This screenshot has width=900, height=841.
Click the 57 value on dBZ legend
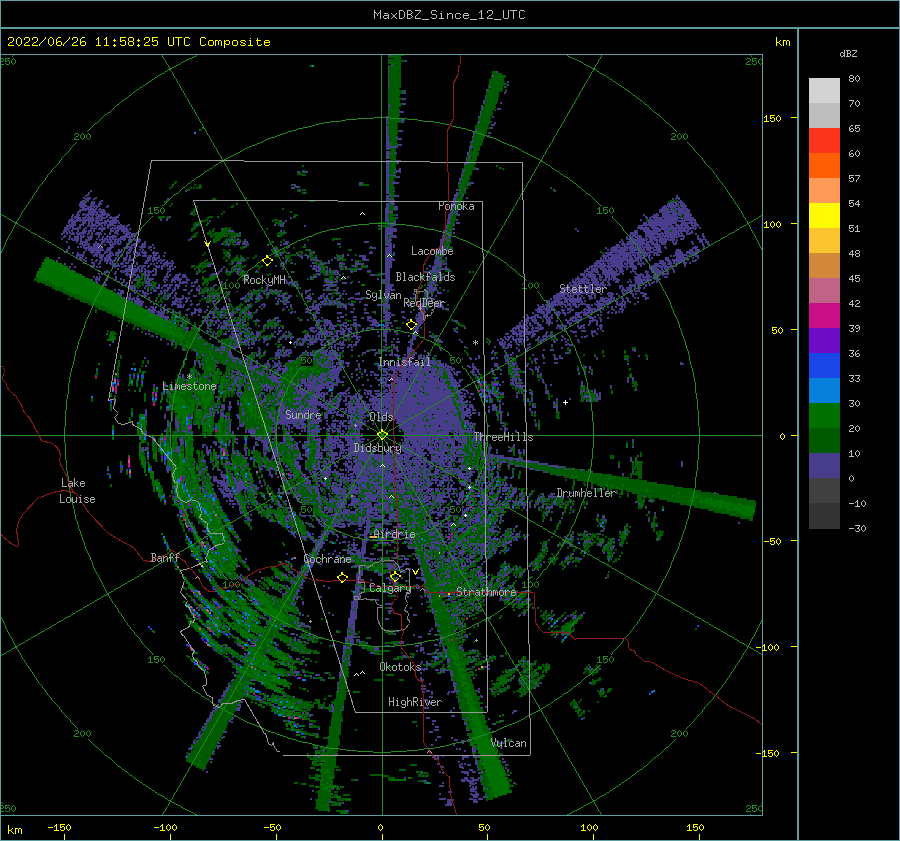click(x=854, y=179)
